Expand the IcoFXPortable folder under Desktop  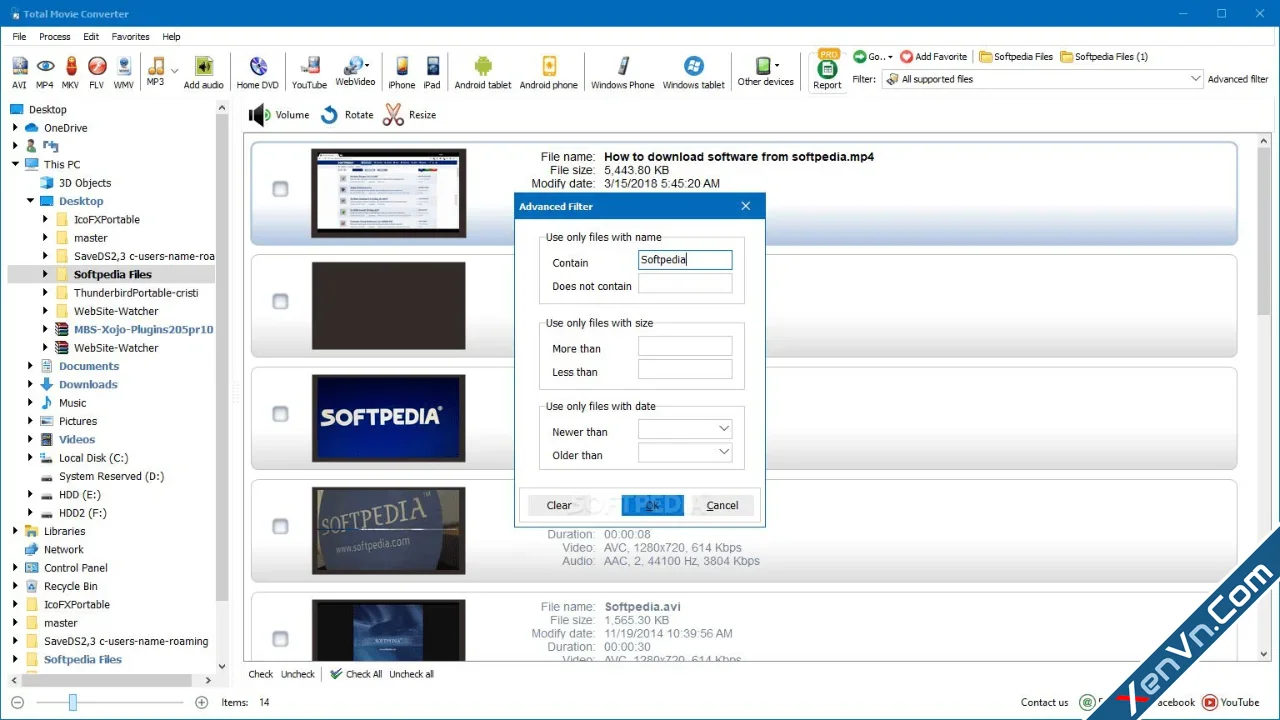pos(45,219)
